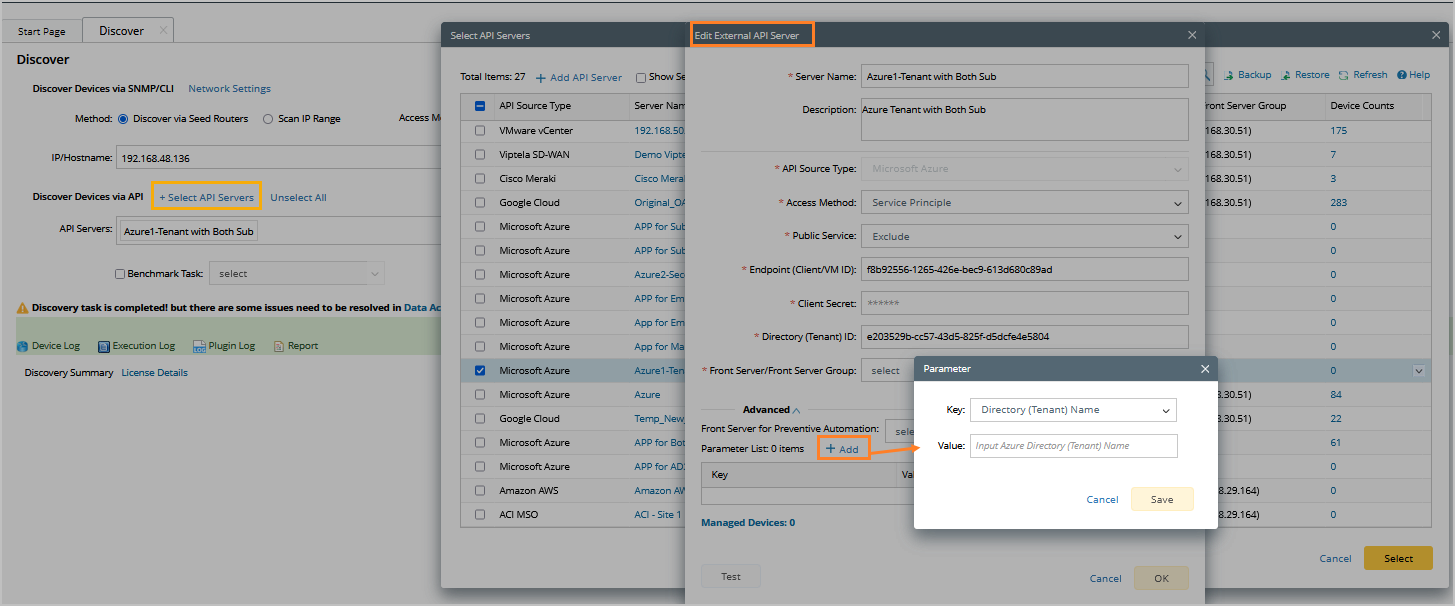Select the Scan IP Range radio button

(x=268, y=119)
